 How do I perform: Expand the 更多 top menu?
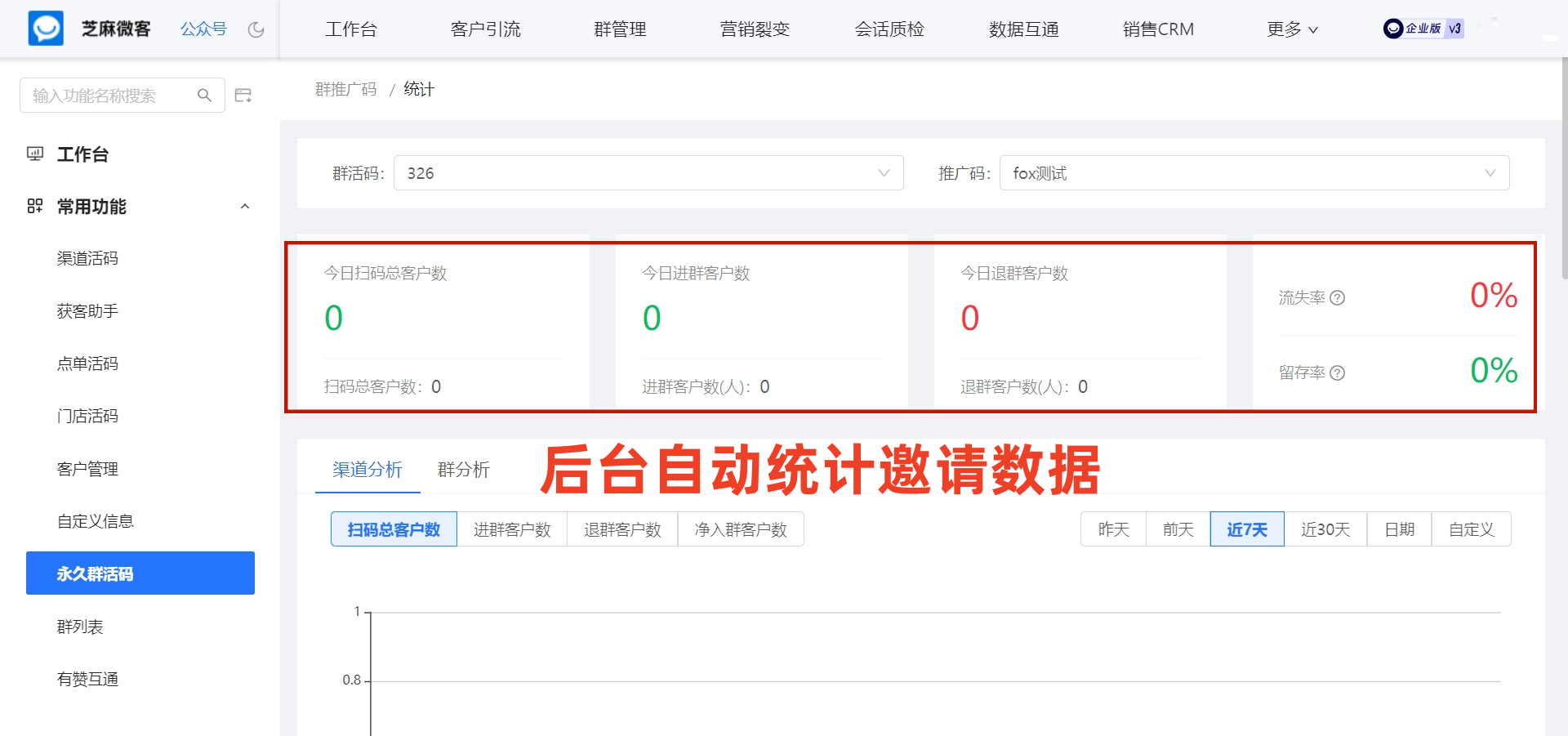click(1292, 29)
